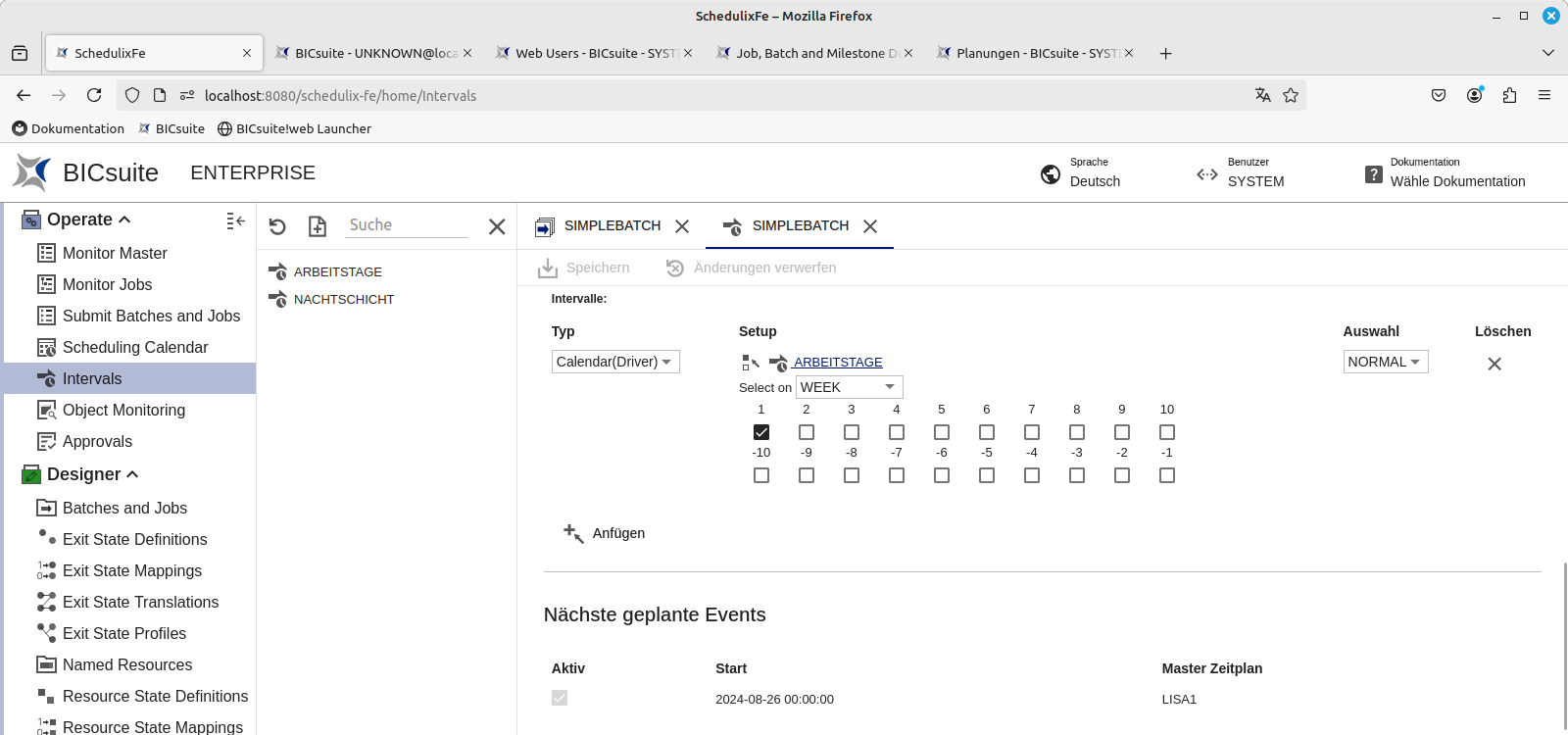Open the Select on WEEK dropdown
Image resolution: width=1568 pixels, height=735 pixels.
(x=849, y=387)
